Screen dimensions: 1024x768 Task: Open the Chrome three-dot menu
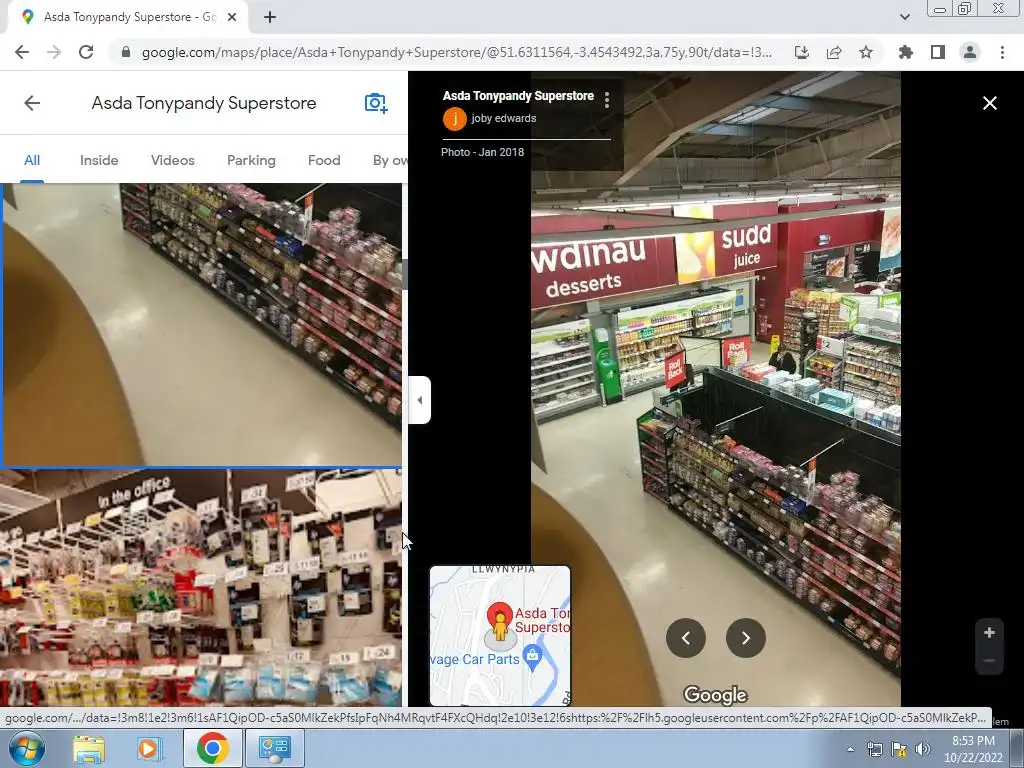tap(1002, 52)
